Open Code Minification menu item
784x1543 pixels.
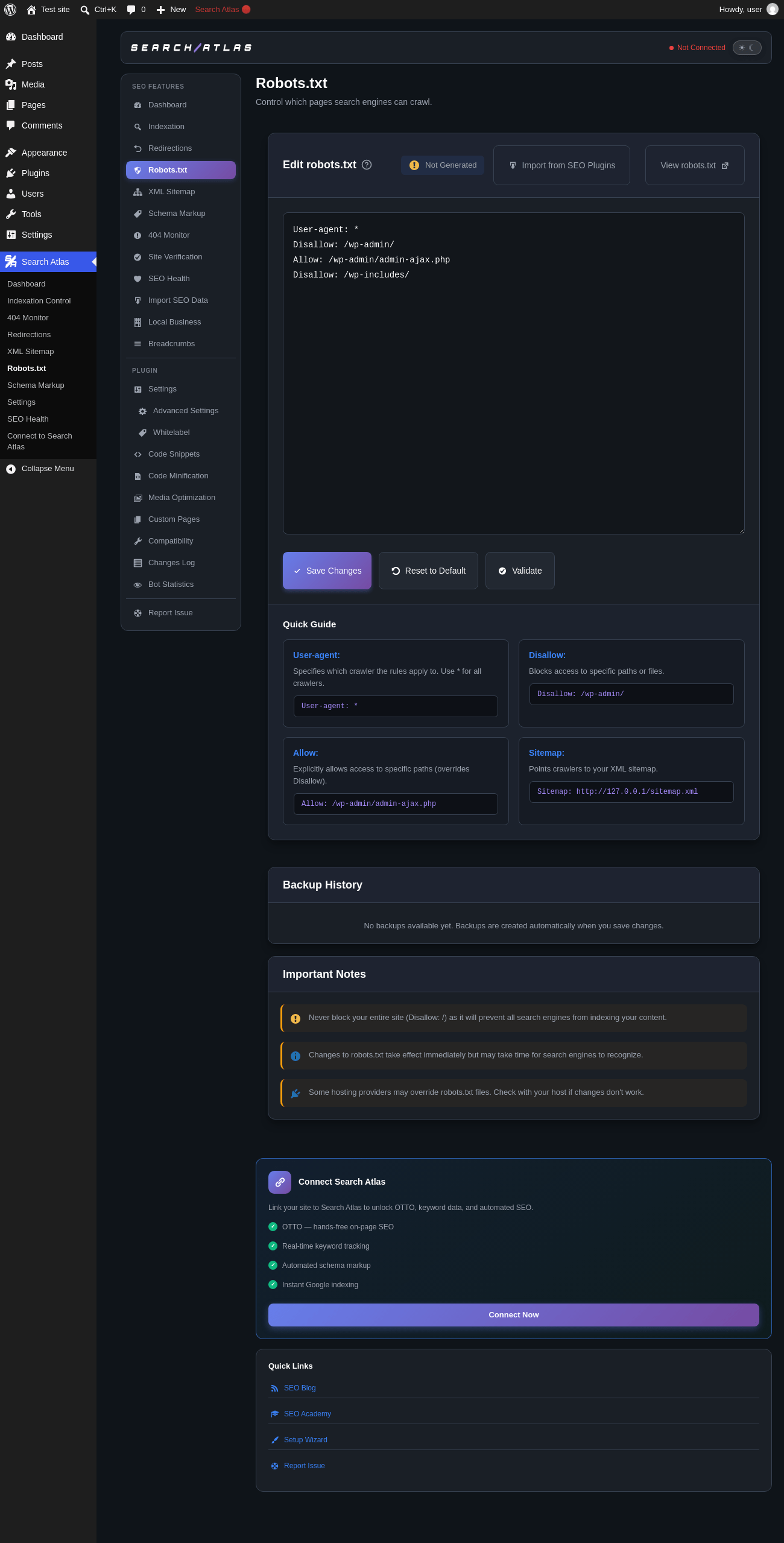pos(181,476)
